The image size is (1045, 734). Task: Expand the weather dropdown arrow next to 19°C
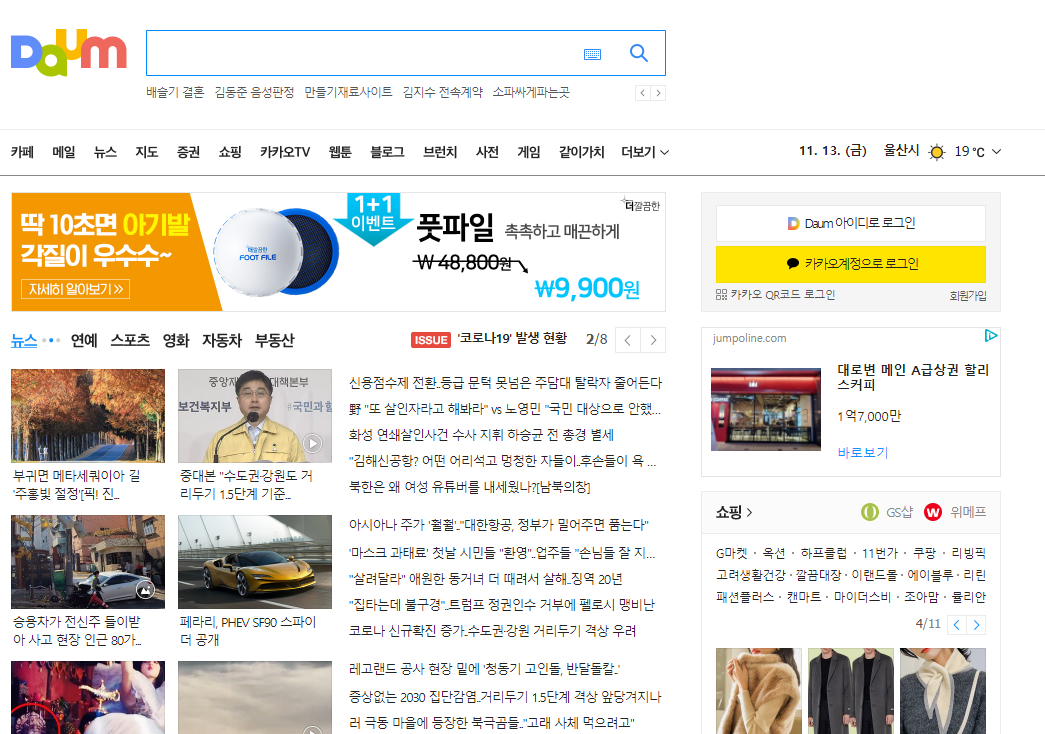point(996,152)
